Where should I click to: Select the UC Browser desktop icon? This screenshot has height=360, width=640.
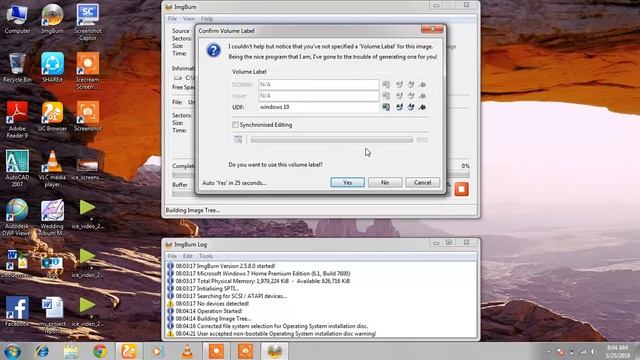click(52, 116)
